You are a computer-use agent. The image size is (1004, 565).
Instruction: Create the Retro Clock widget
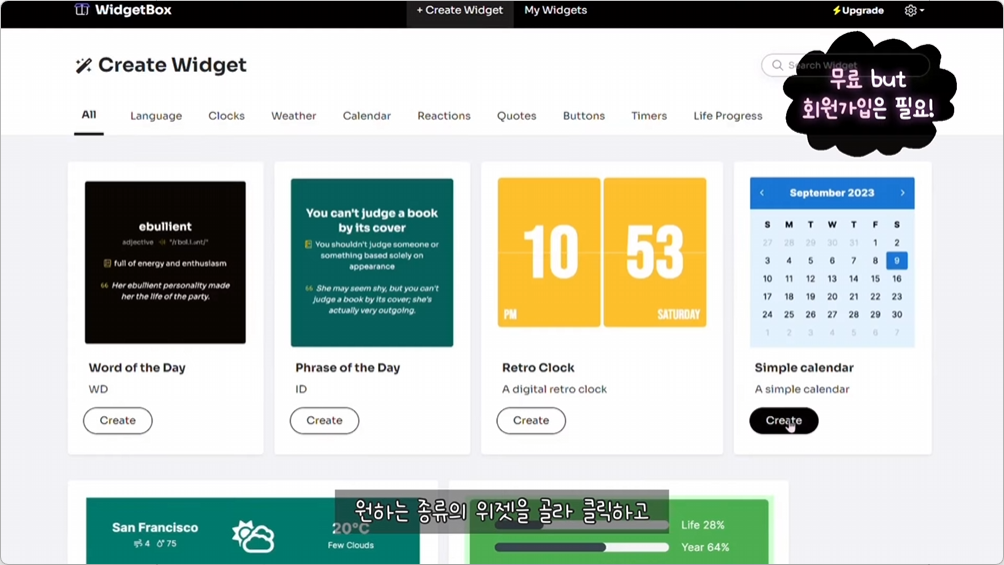531,420
